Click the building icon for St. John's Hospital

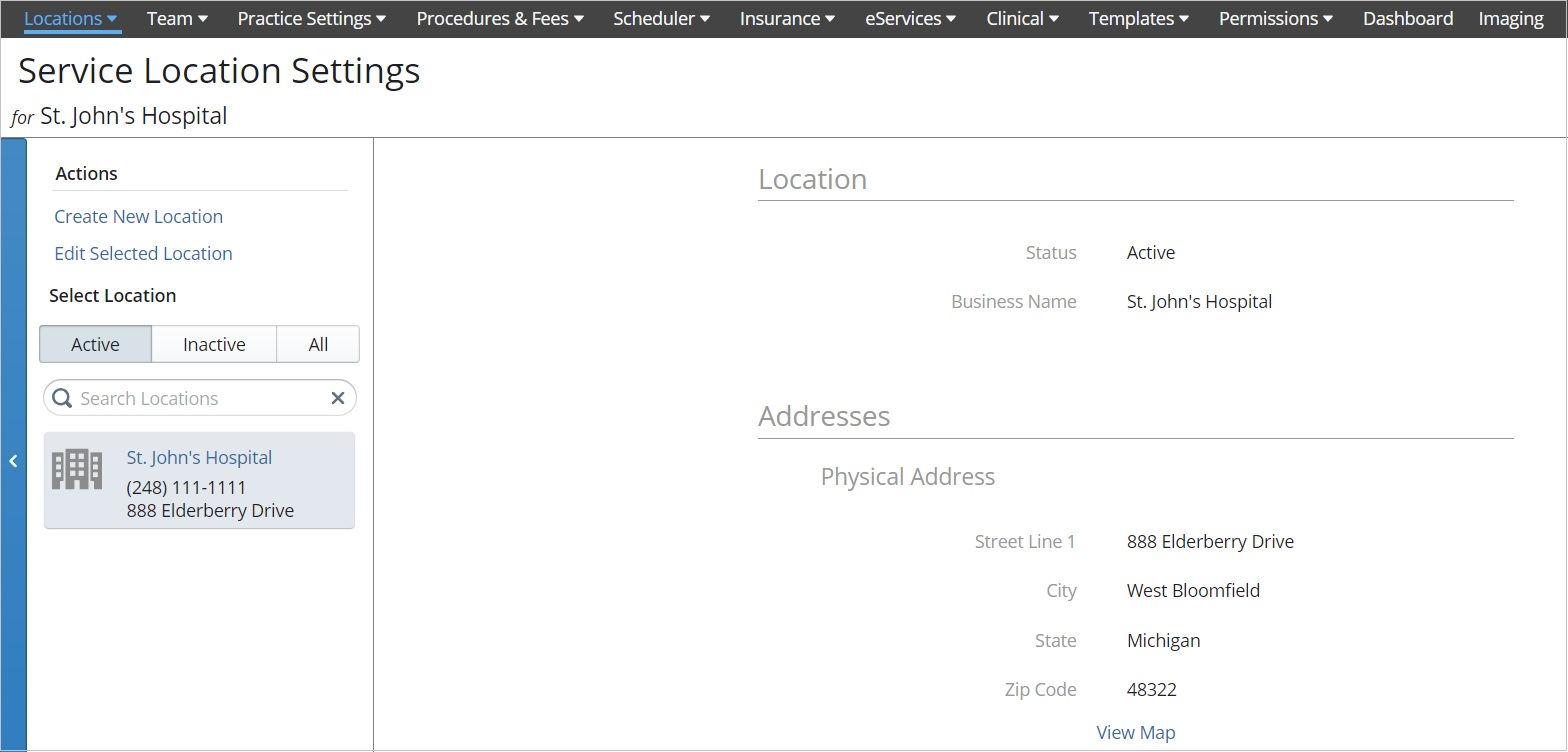77,469
